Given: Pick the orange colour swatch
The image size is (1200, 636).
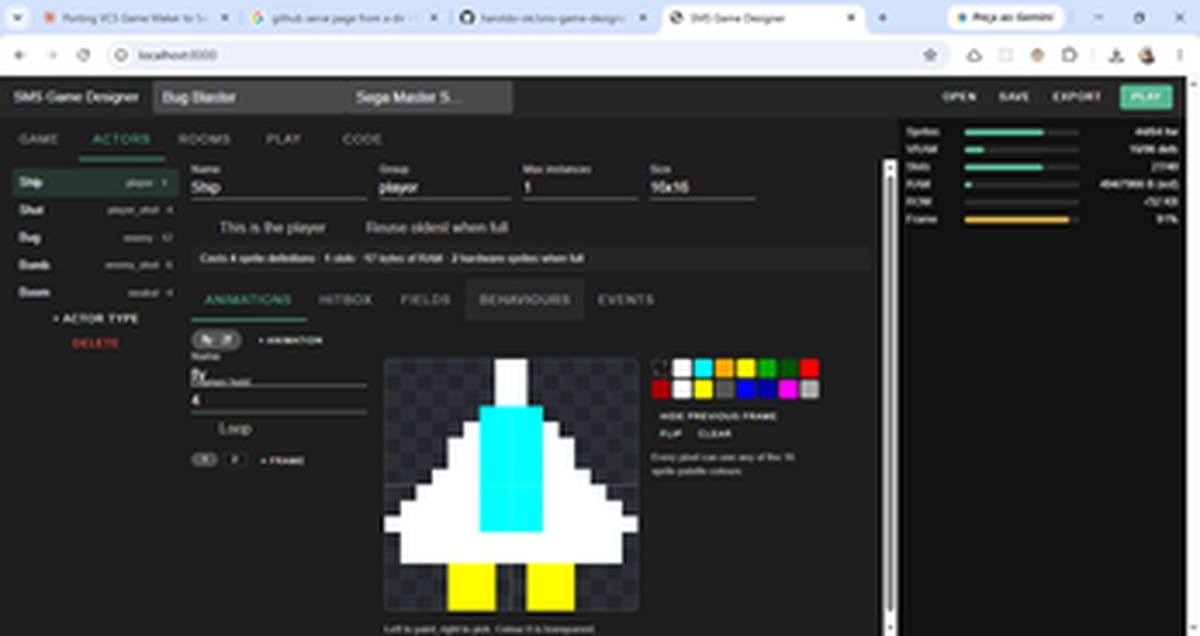Looking at the screenshot, I should click(x=724, y=368).
